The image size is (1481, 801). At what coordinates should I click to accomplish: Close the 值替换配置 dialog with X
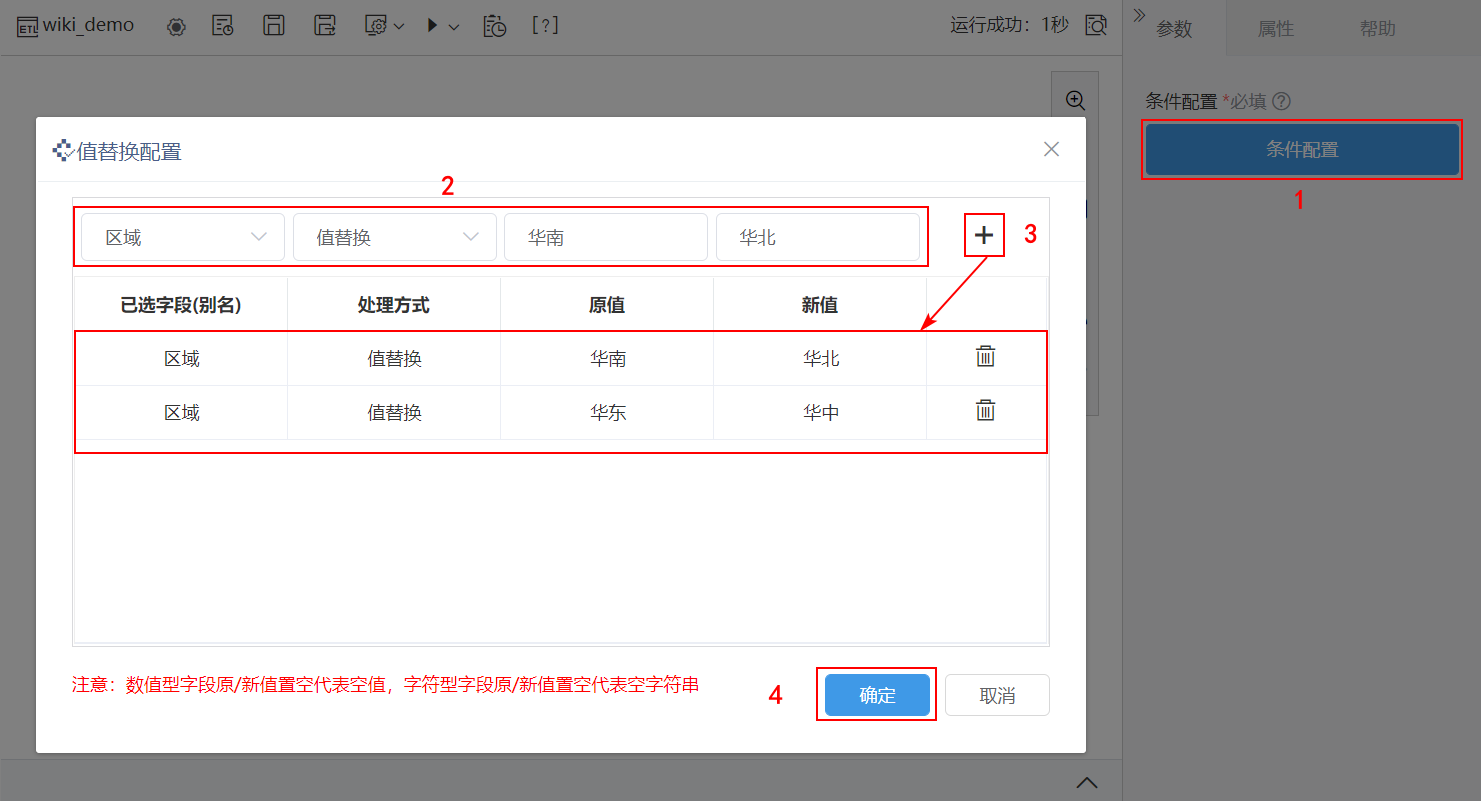click(1051, 149)
